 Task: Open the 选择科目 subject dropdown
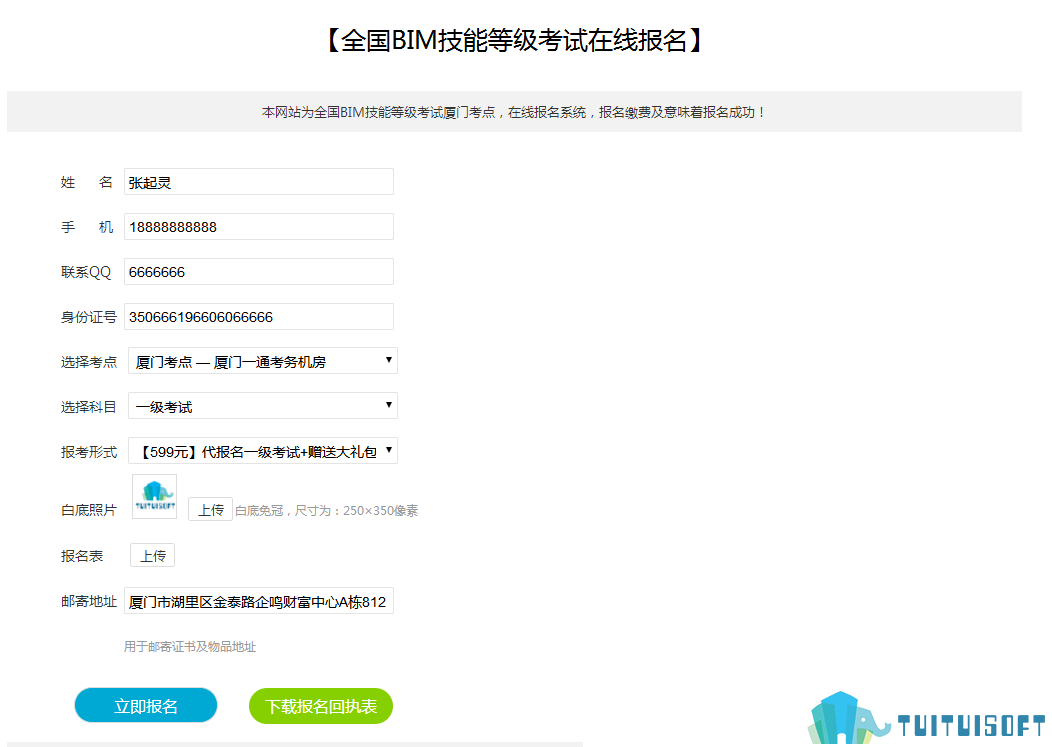point(262,406)
